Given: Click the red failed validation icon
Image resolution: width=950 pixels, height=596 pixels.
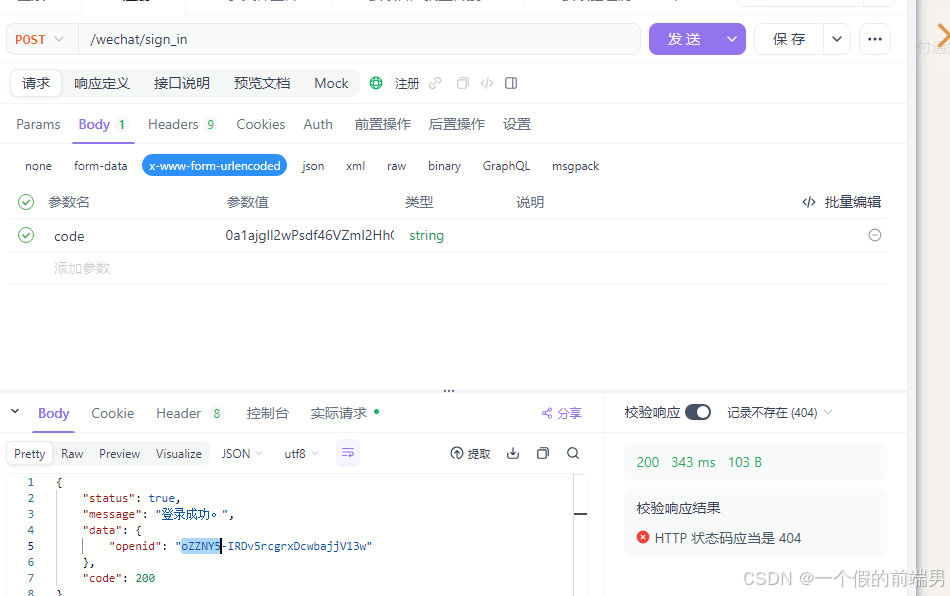Looking at the screenshot, I should [643, 537].
